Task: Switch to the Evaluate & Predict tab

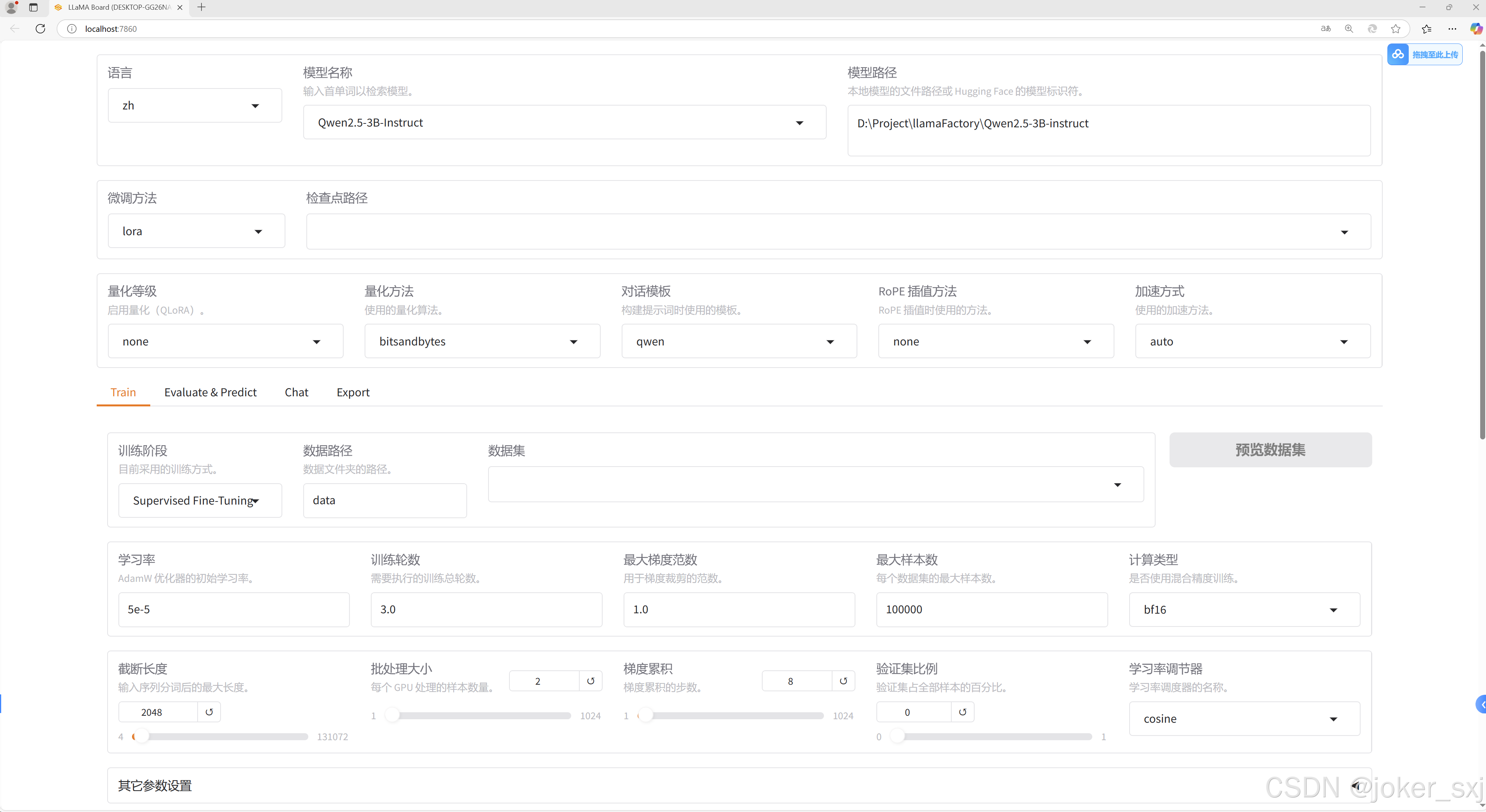Action: pos(210,392)
